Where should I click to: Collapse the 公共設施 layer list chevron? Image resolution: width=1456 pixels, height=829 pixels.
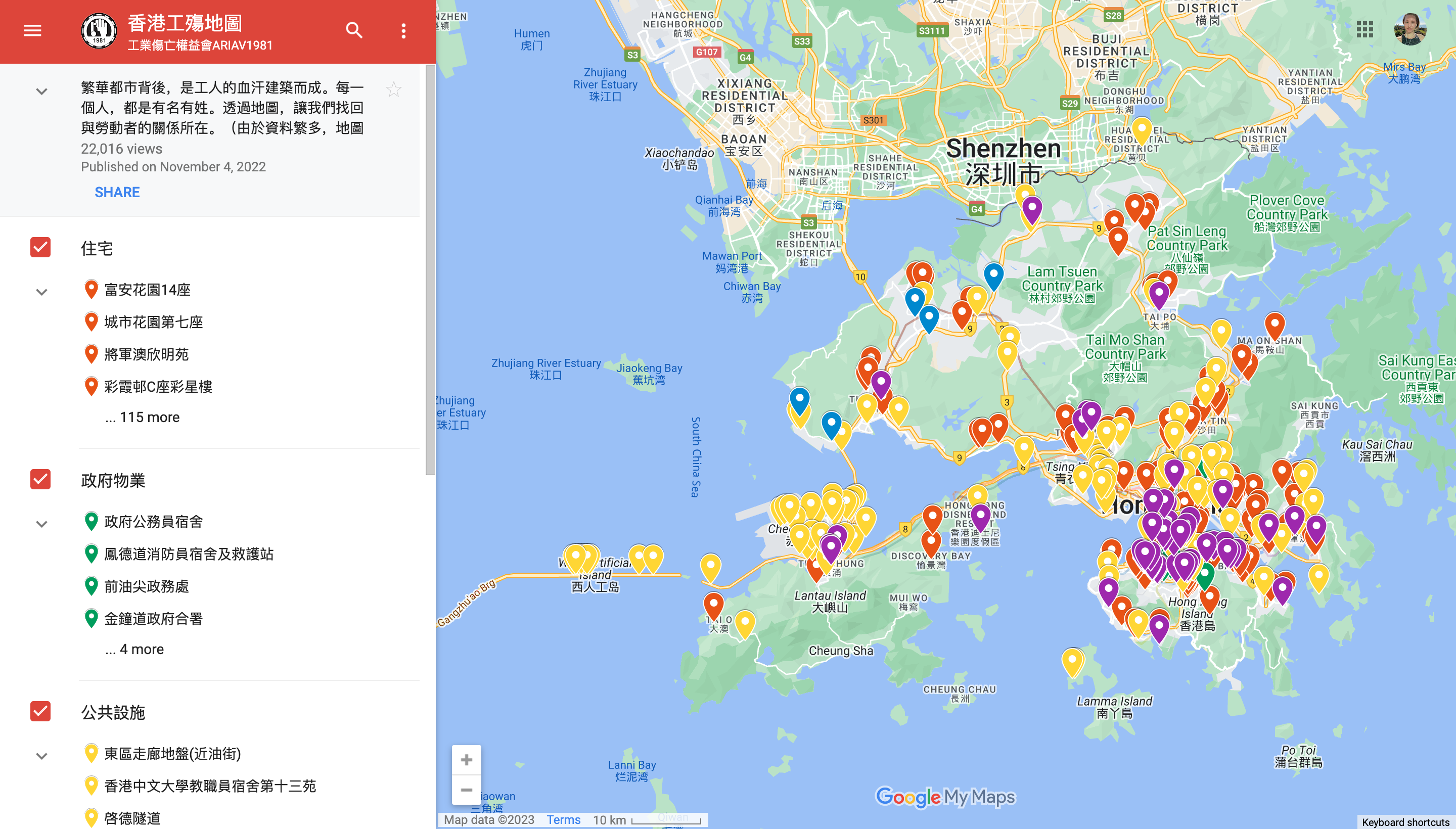coord(41,756)
